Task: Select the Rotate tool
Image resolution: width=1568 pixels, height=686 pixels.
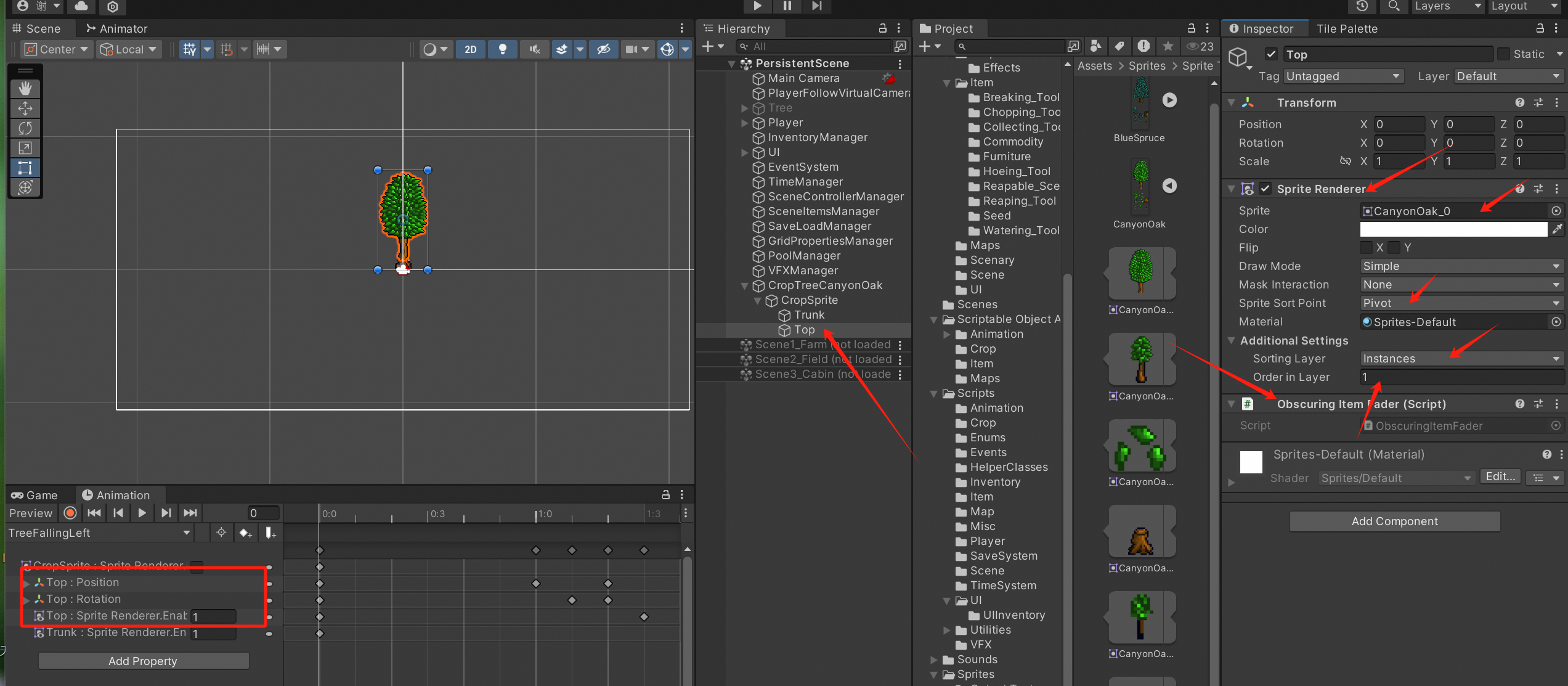Action: pos(25,128)
